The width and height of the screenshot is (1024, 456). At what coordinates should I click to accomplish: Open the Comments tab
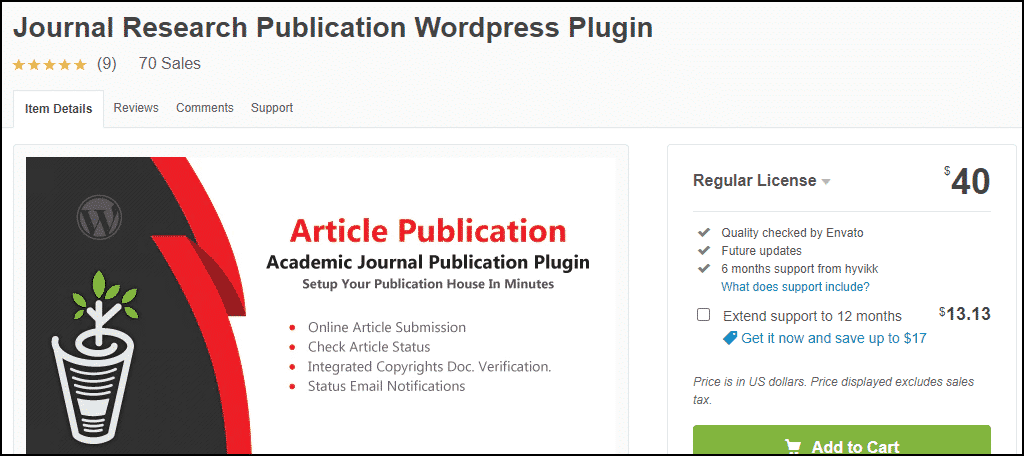(x=204, y=108)
